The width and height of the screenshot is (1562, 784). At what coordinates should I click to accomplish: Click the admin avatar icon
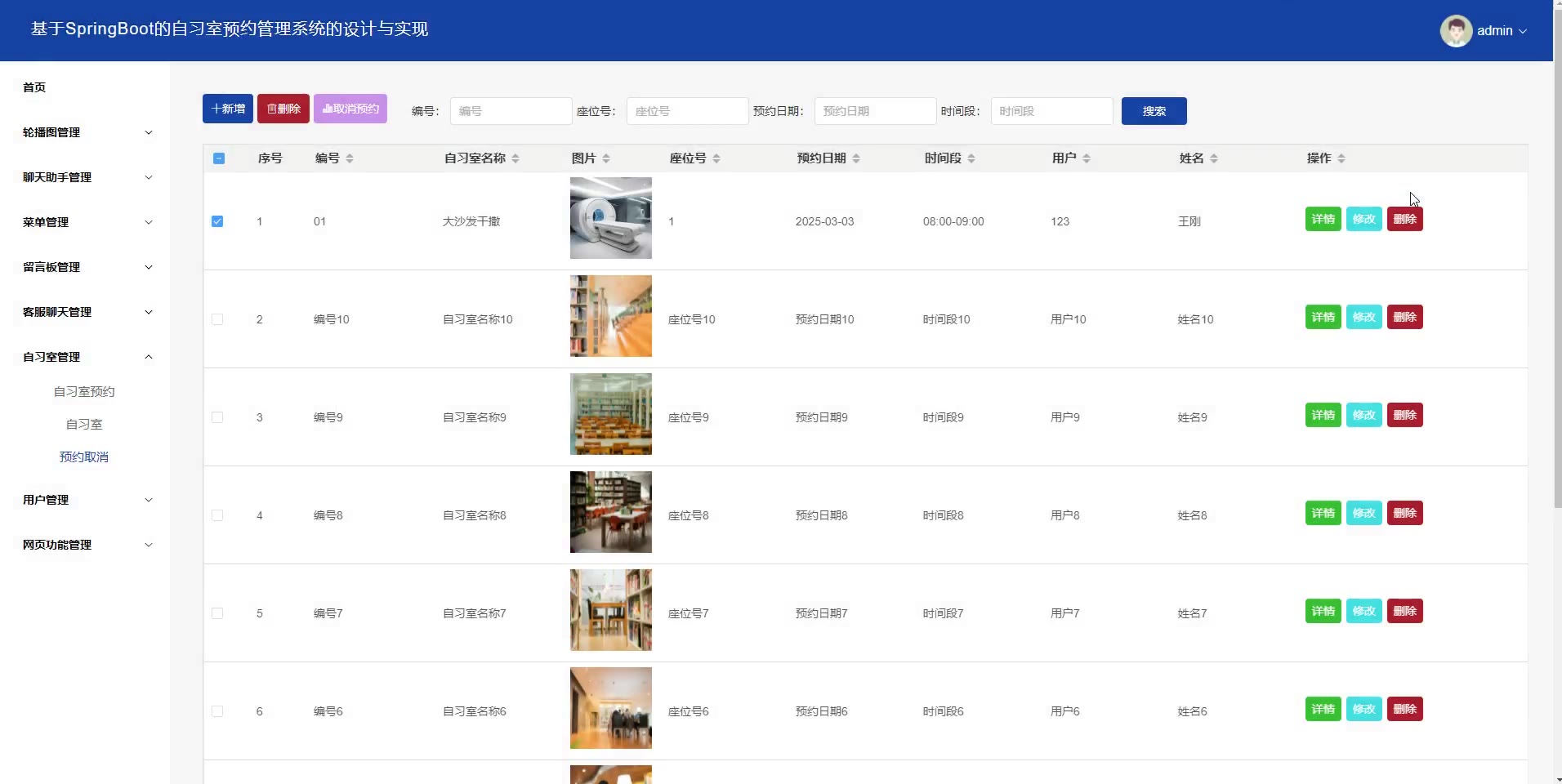tap(1456, 31)
